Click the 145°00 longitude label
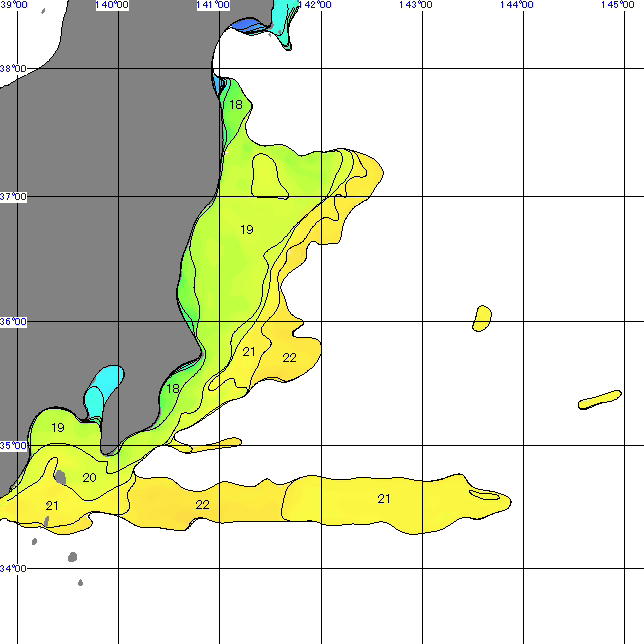This screenshot has height=644, width=644. 617,5
